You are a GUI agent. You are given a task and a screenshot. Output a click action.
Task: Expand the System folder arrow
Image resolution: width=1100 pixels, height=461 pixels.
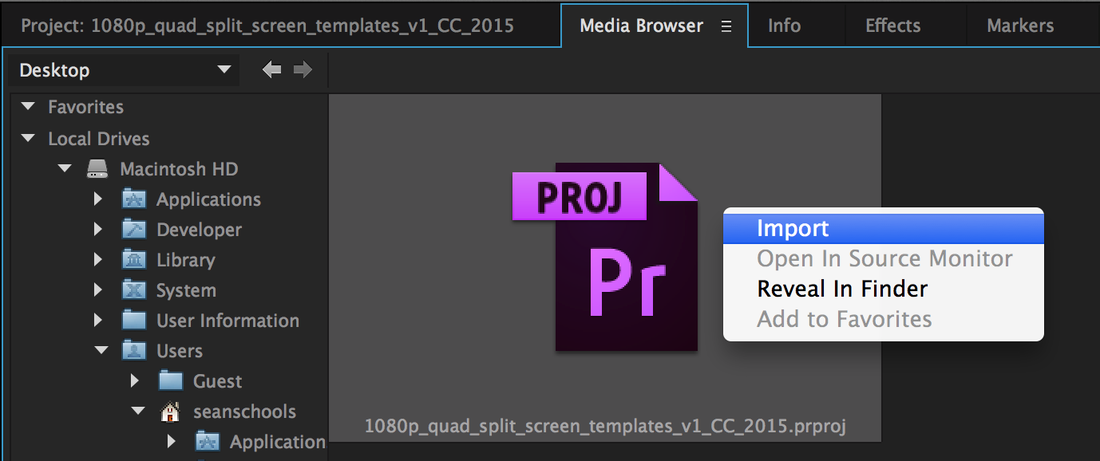click(x=98, y=290)
